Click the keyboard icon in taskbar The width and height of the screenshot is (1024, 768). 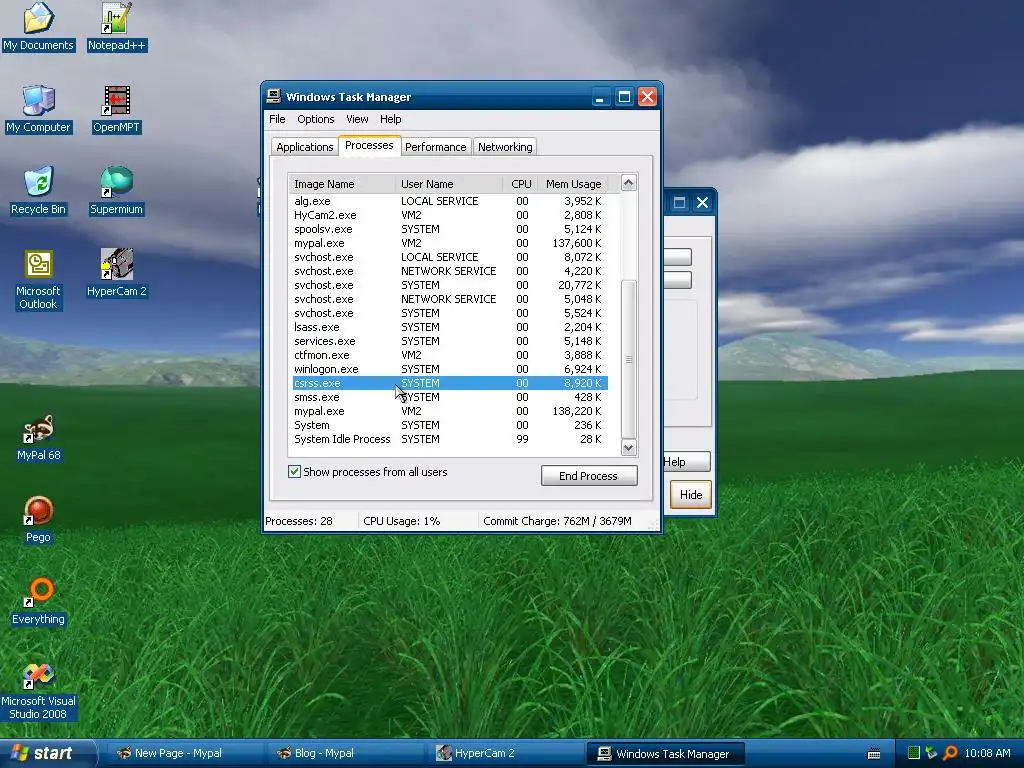click(874, 754)
